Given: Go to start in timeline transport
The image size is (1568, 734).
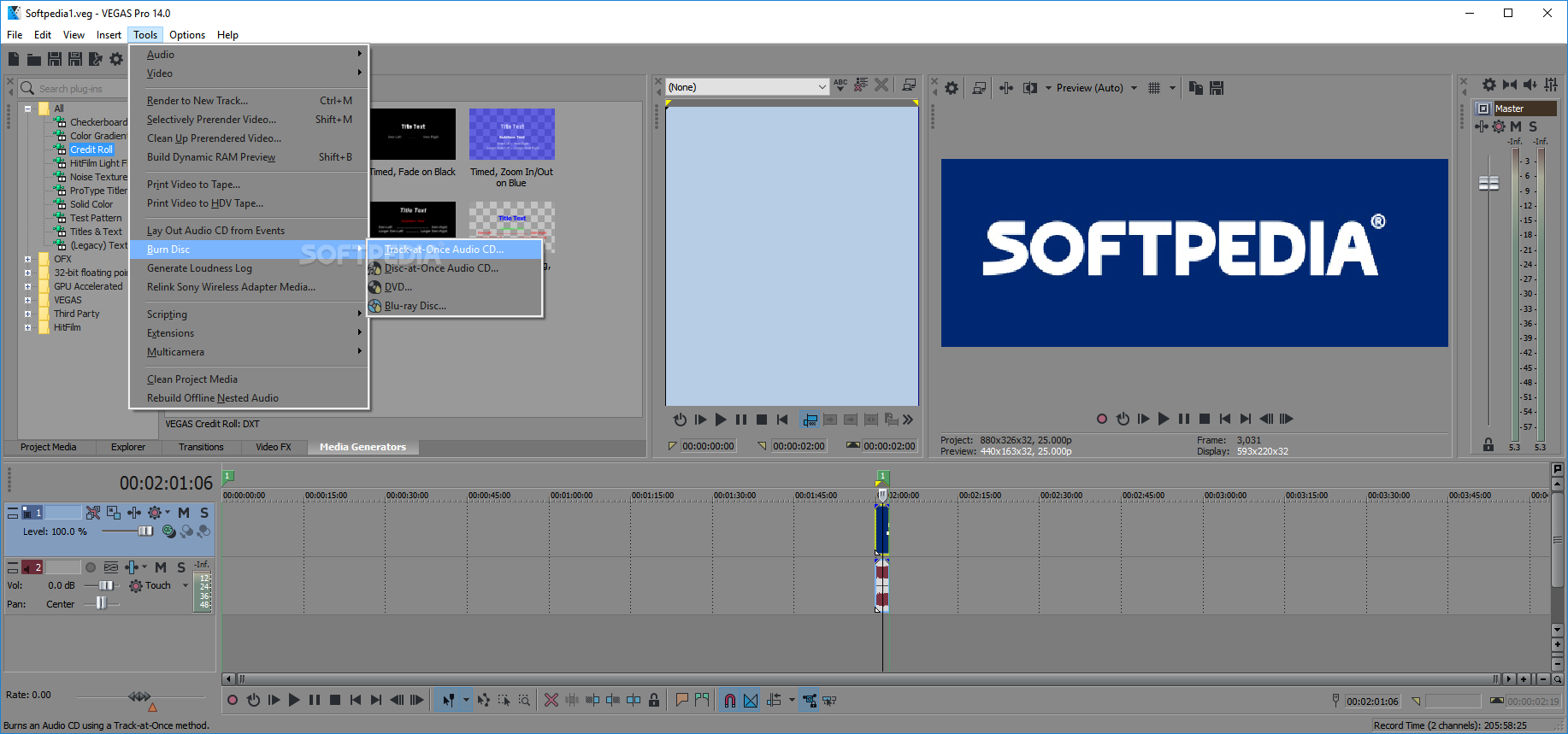Looking at the screenshot, I should [x=356, y=700].
